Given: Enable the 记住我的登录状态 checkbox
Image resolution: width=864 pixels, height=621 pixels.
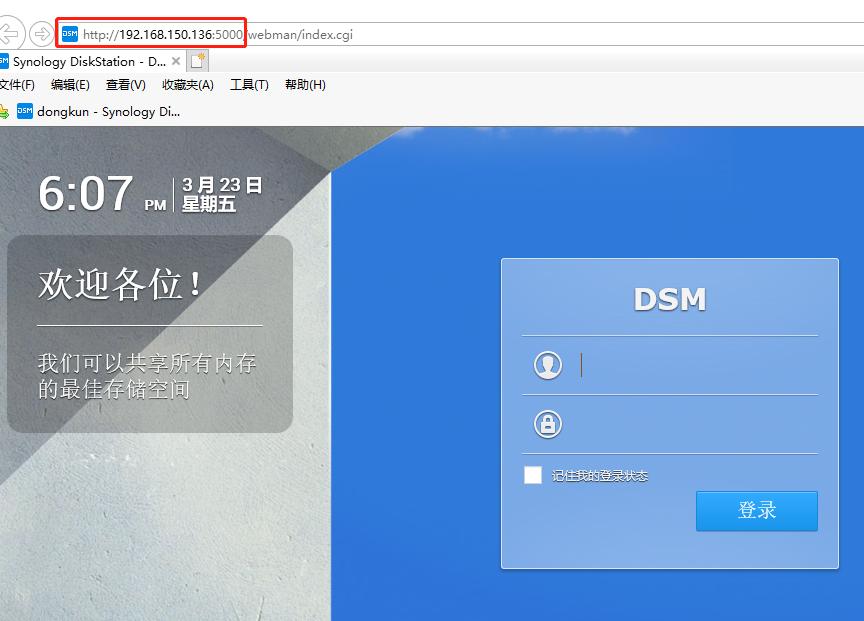Looking at the screenshot, I should pos(533,476).
